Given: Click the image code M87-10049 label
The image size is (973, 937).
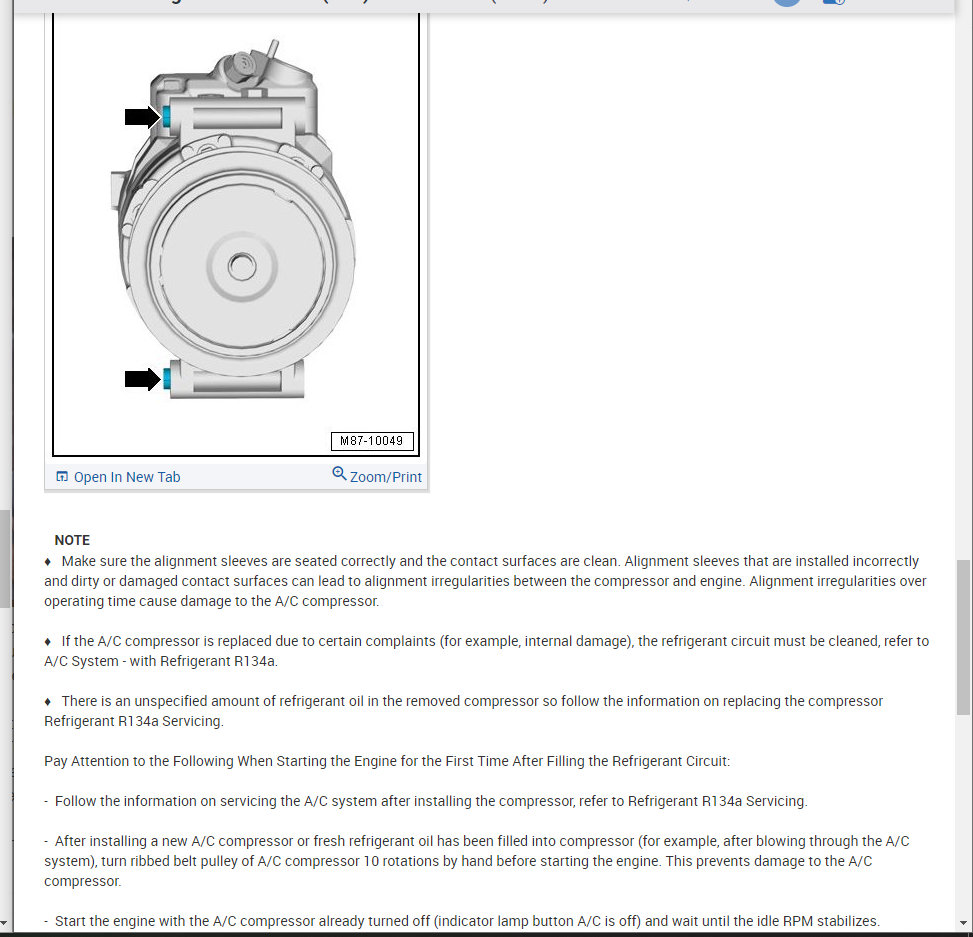Looking at the screenshot, I should (372, 441).
